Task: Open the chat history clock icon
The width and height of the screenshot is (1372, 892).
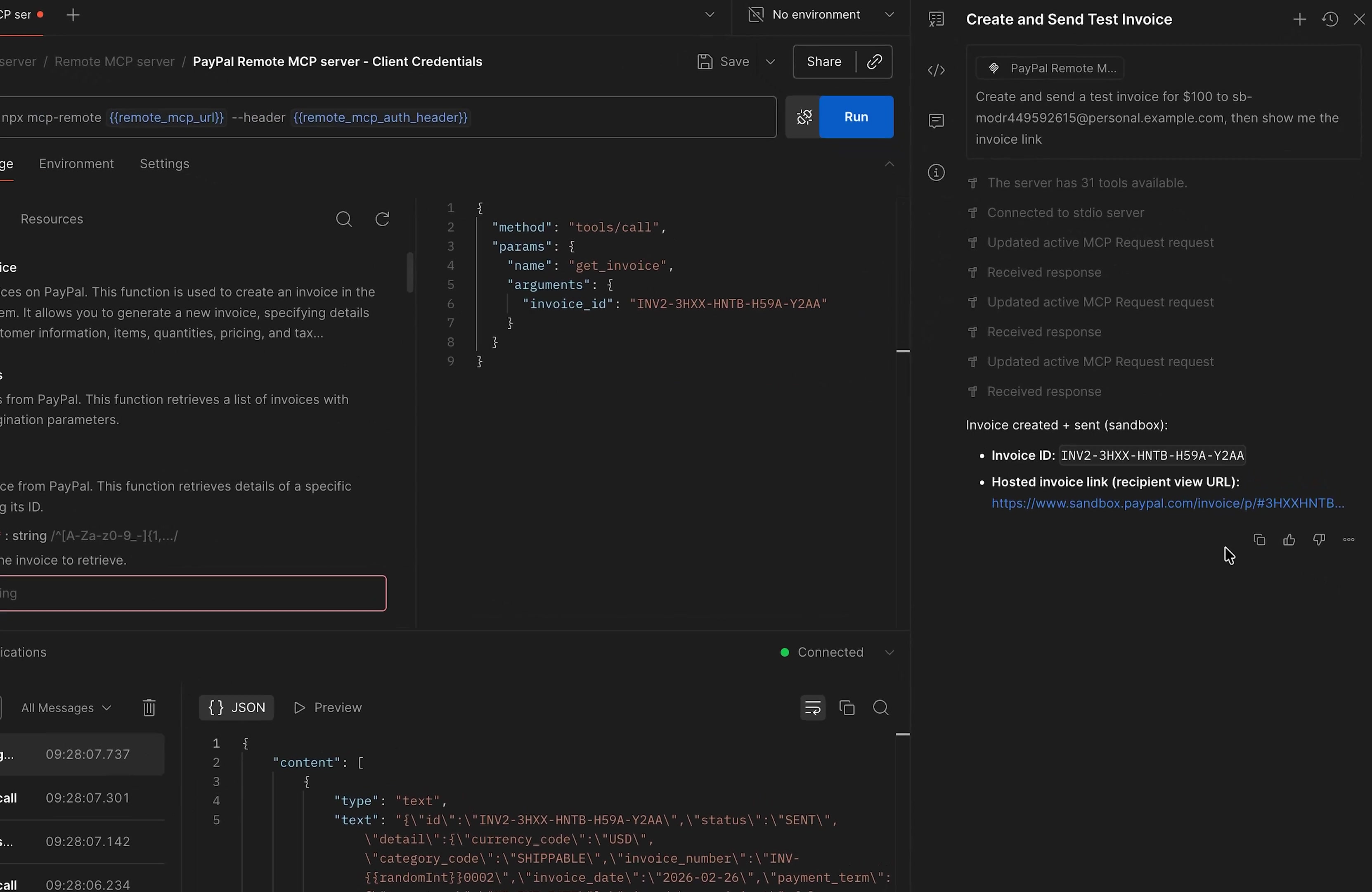Action: tap(1330, 19)
